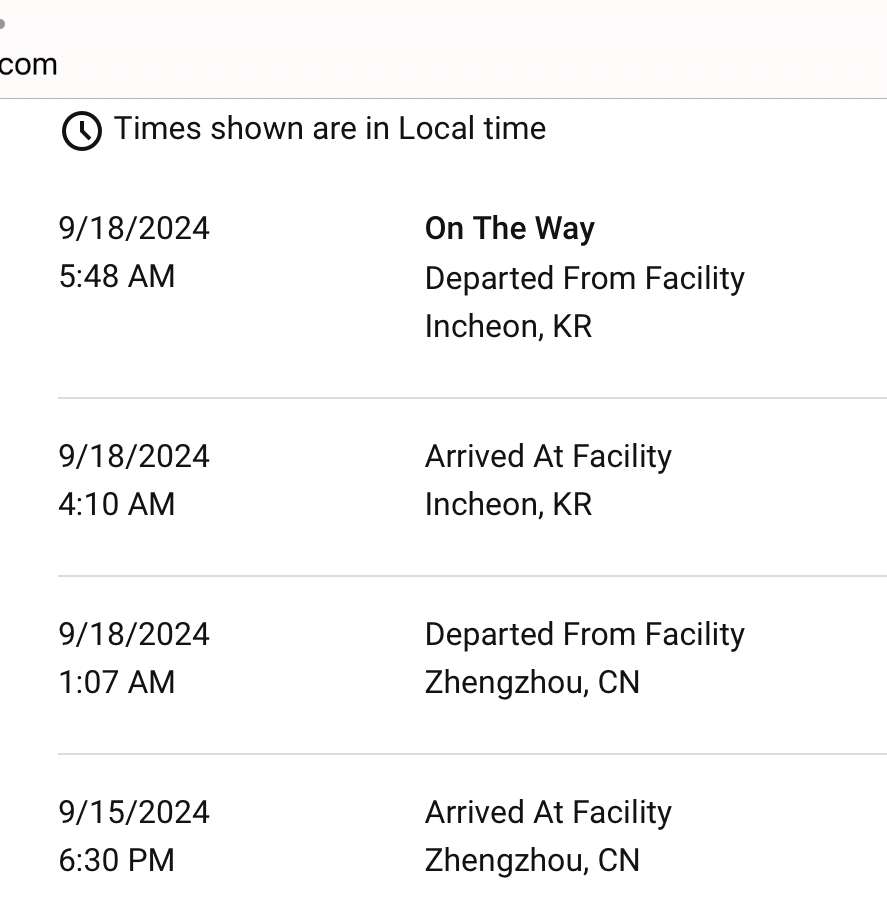Click the 9/15/2024 date
The width and height of the screenshot is (887, 921).
[134, 813]
